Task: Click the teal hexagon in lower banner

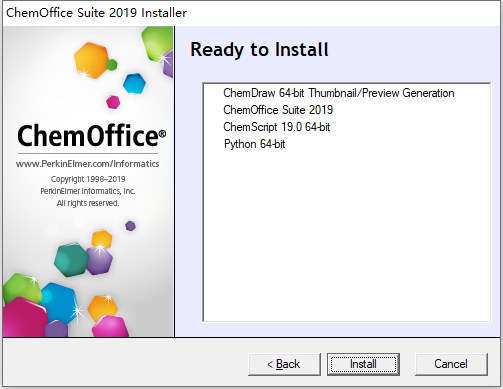Action: point(71,259)
